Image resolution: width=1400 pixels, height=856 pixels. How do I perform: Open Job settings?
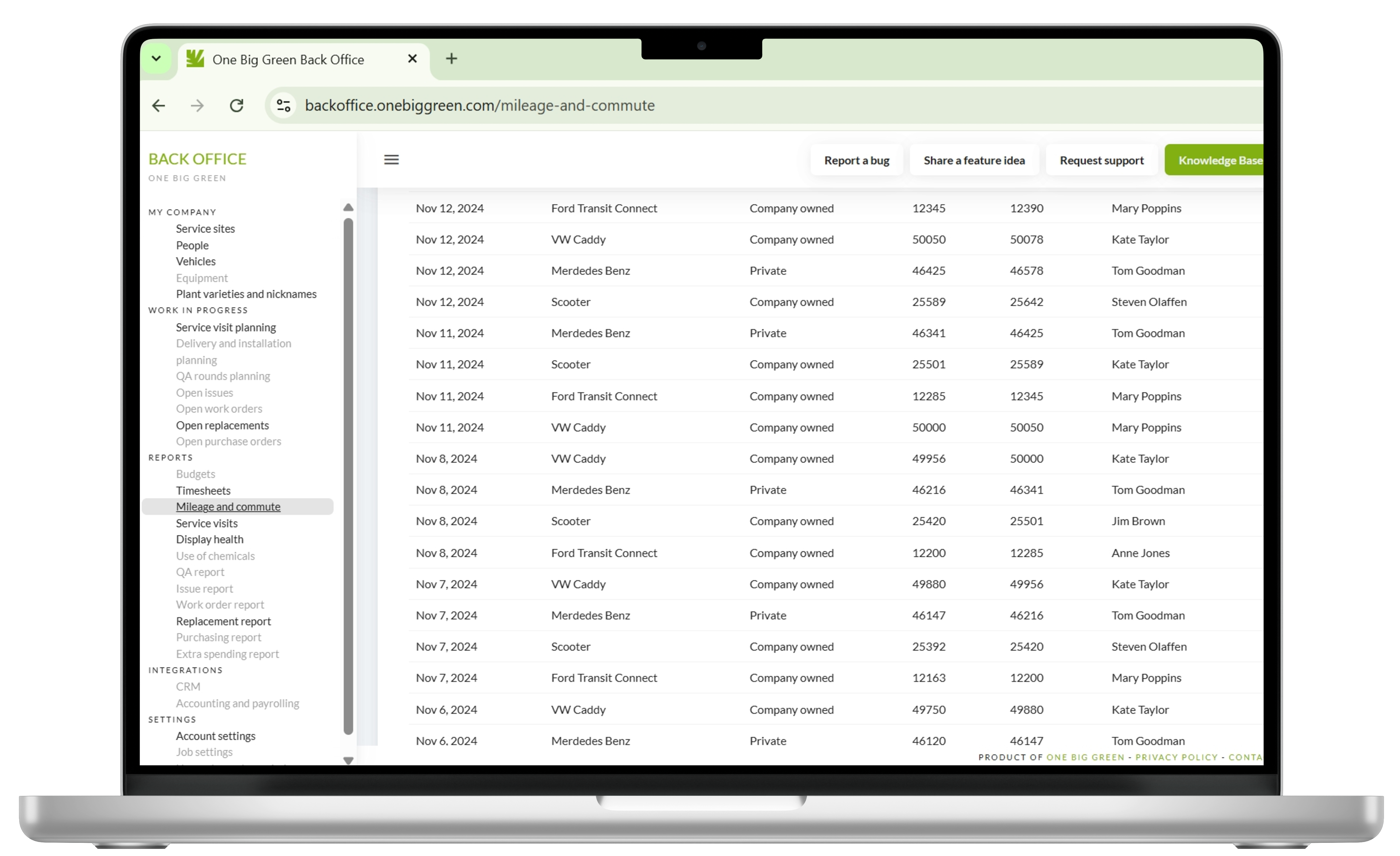click(204, 752)
